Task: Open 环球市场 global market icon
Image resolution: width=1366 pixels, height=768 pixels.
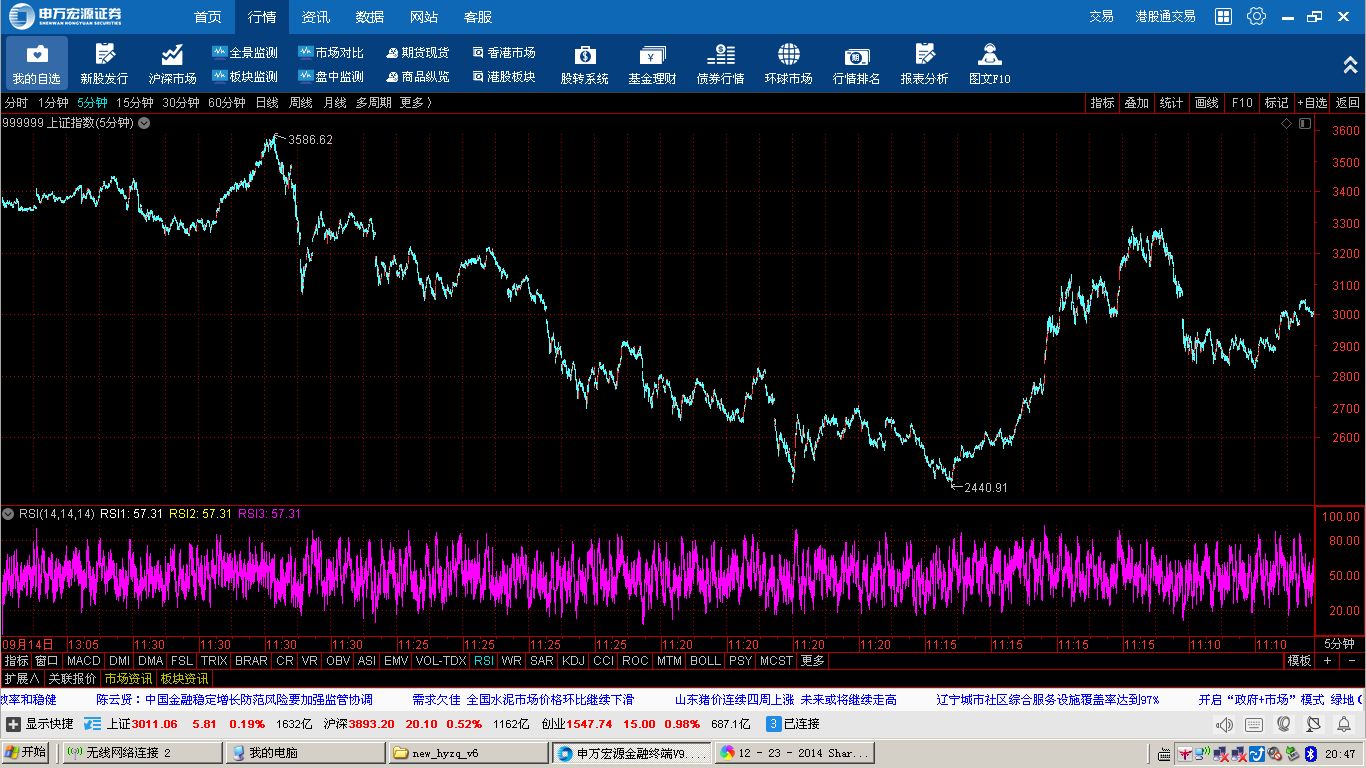Action: (x=788, y=63)
